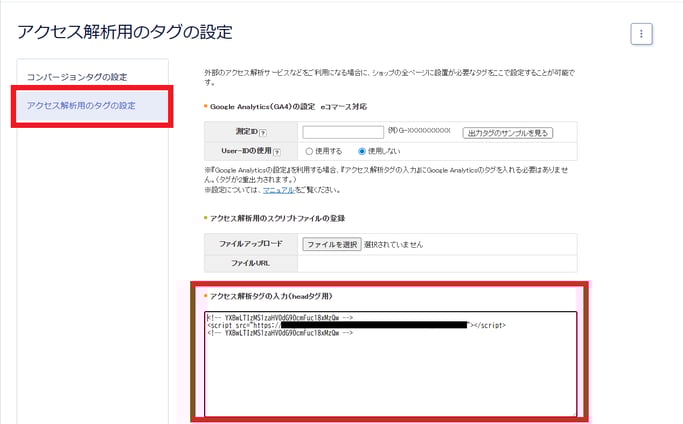Click the ファイルアップロード label cell
Image resolution: width=683 pixels, height=424 pixels.
point(251,244)
